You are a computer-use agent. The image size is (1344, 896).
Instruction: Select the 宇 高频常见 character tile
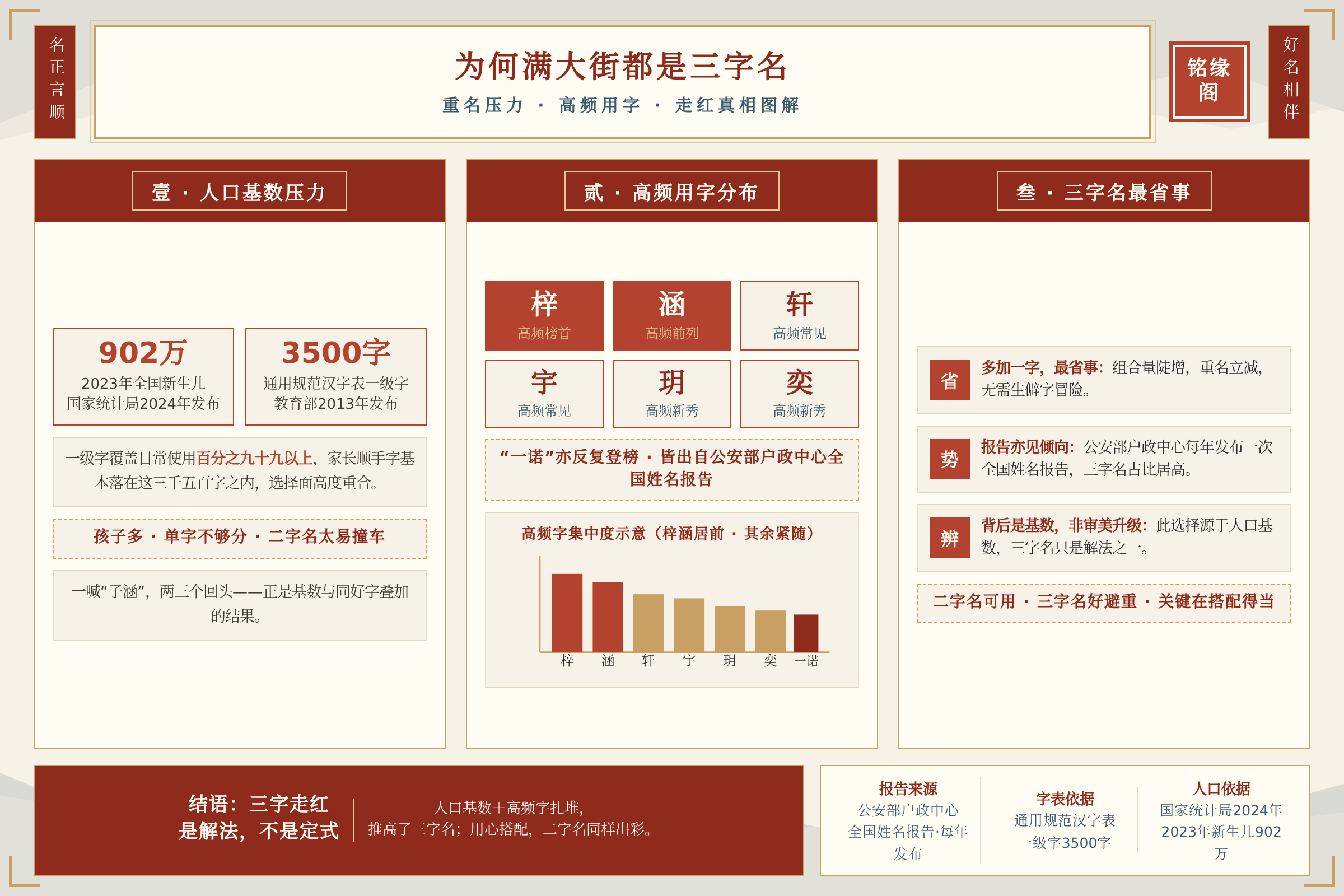544,394
